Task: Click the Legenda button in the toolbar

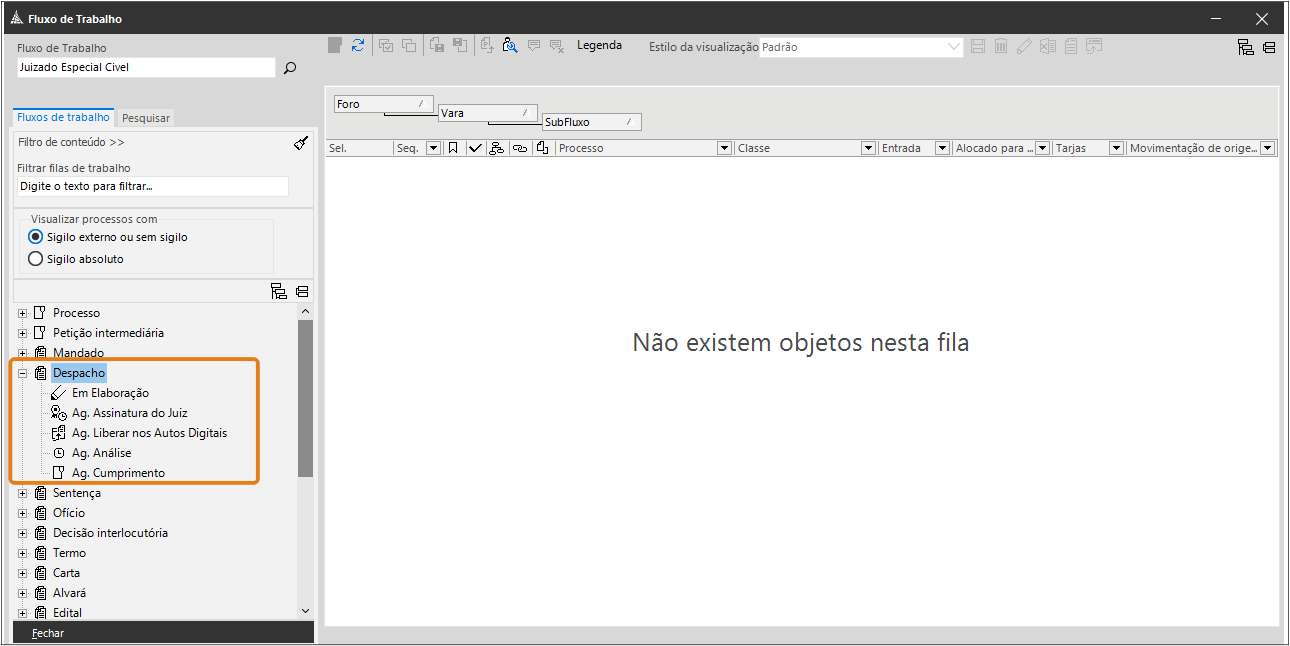Action: tap(599, 45)
